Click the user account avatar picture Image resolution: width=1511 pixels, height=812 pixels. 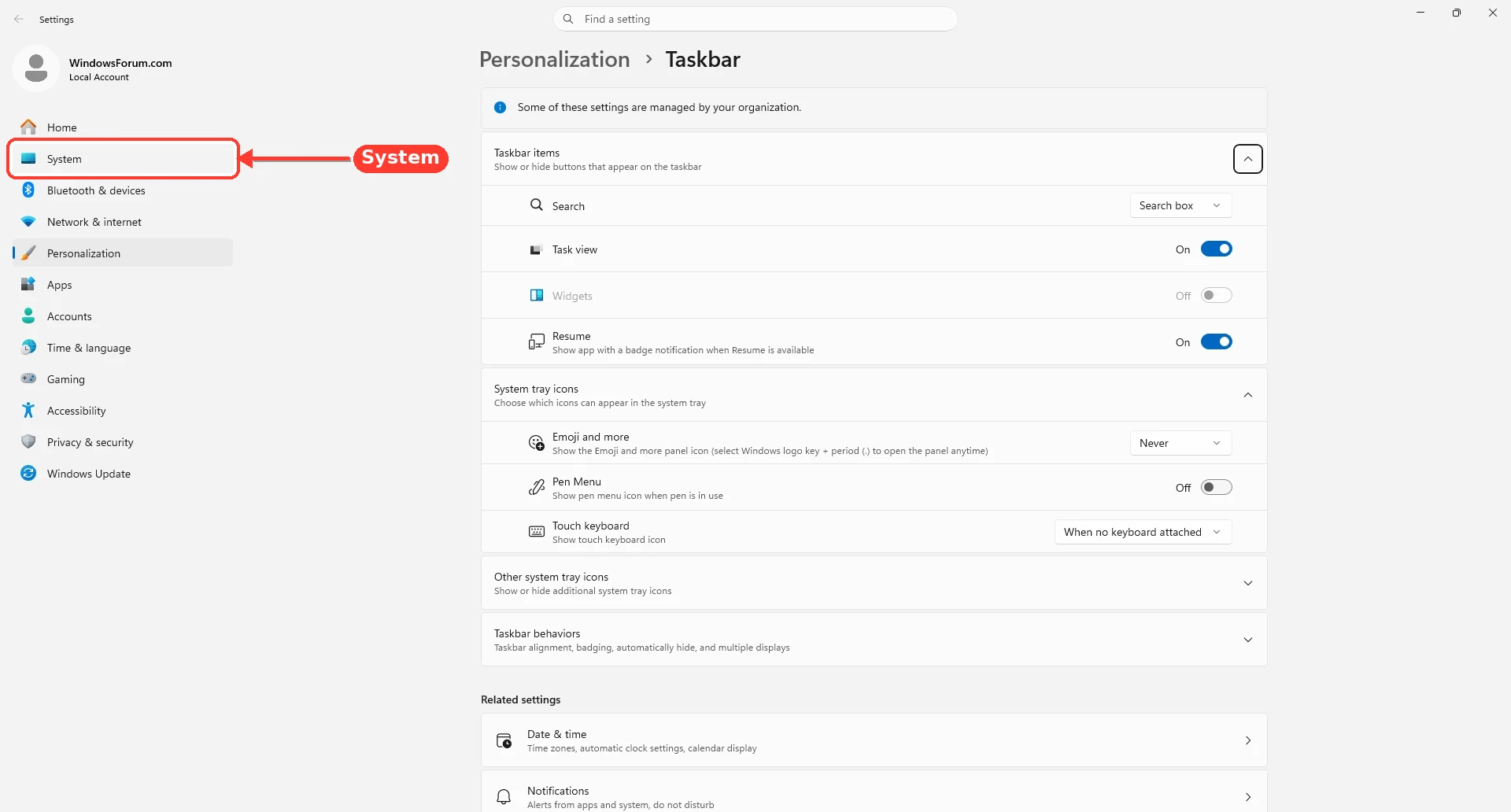point(36,68)
